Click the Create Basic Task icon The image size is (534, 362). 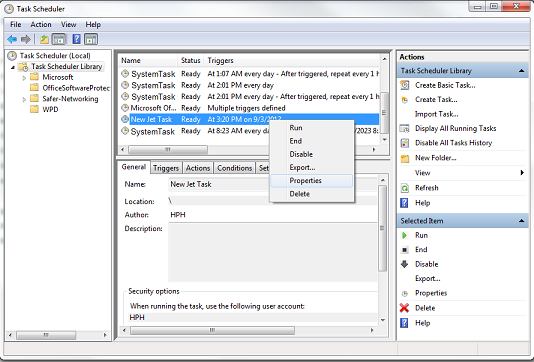click(405, 85)
